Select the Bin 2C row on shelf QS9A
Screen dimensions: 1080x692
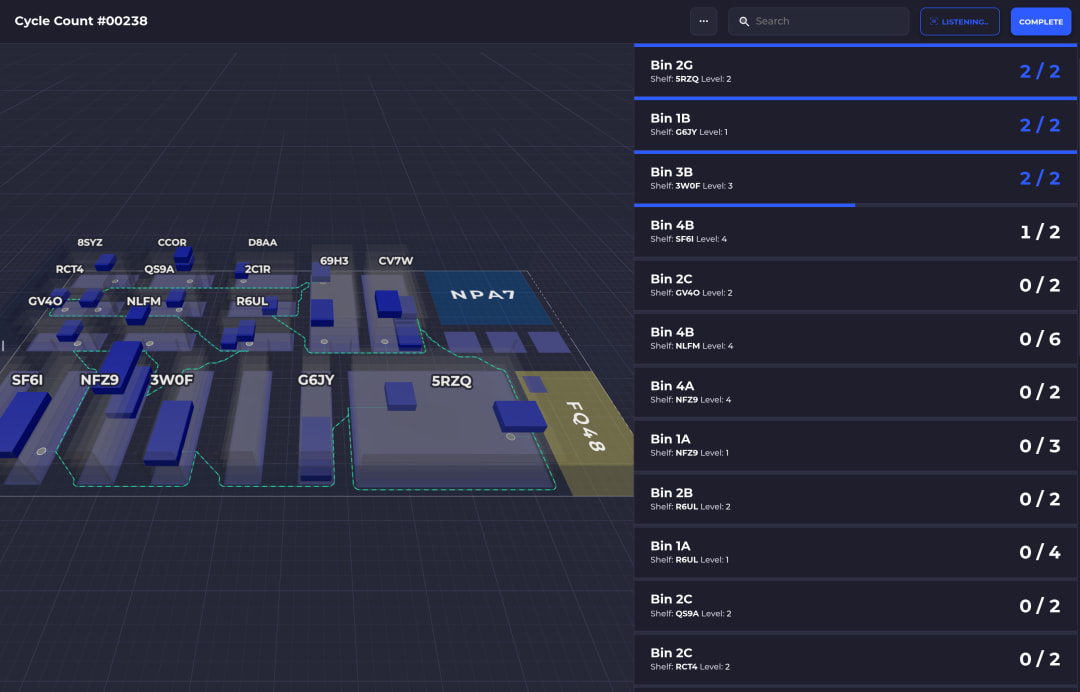[855, 605]
